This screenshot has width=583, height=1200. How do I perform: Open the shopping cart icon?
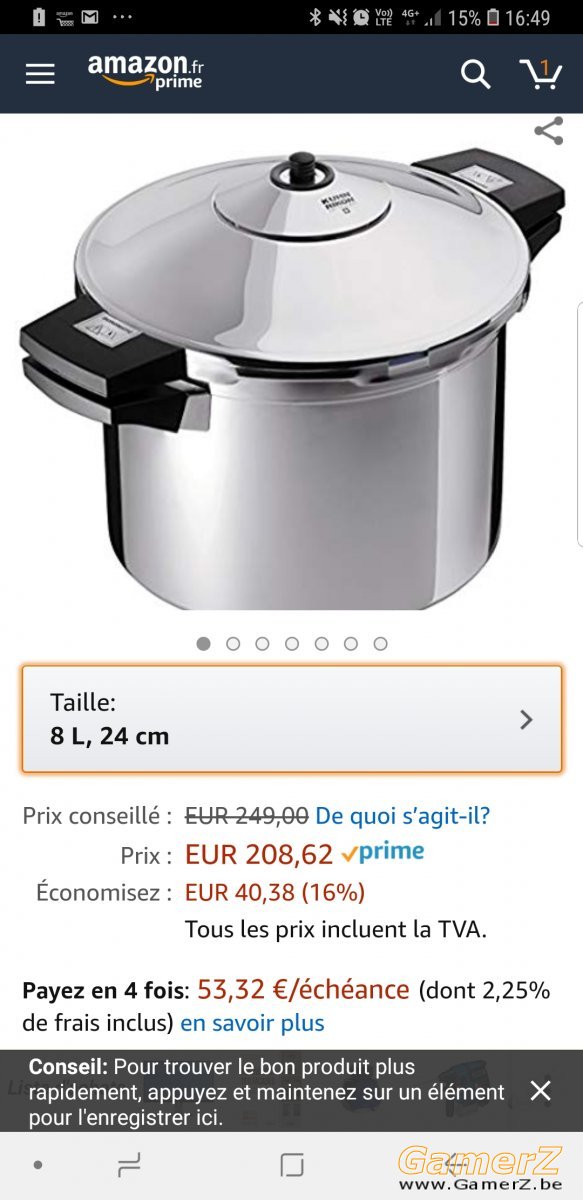click(x=540, y=74)
